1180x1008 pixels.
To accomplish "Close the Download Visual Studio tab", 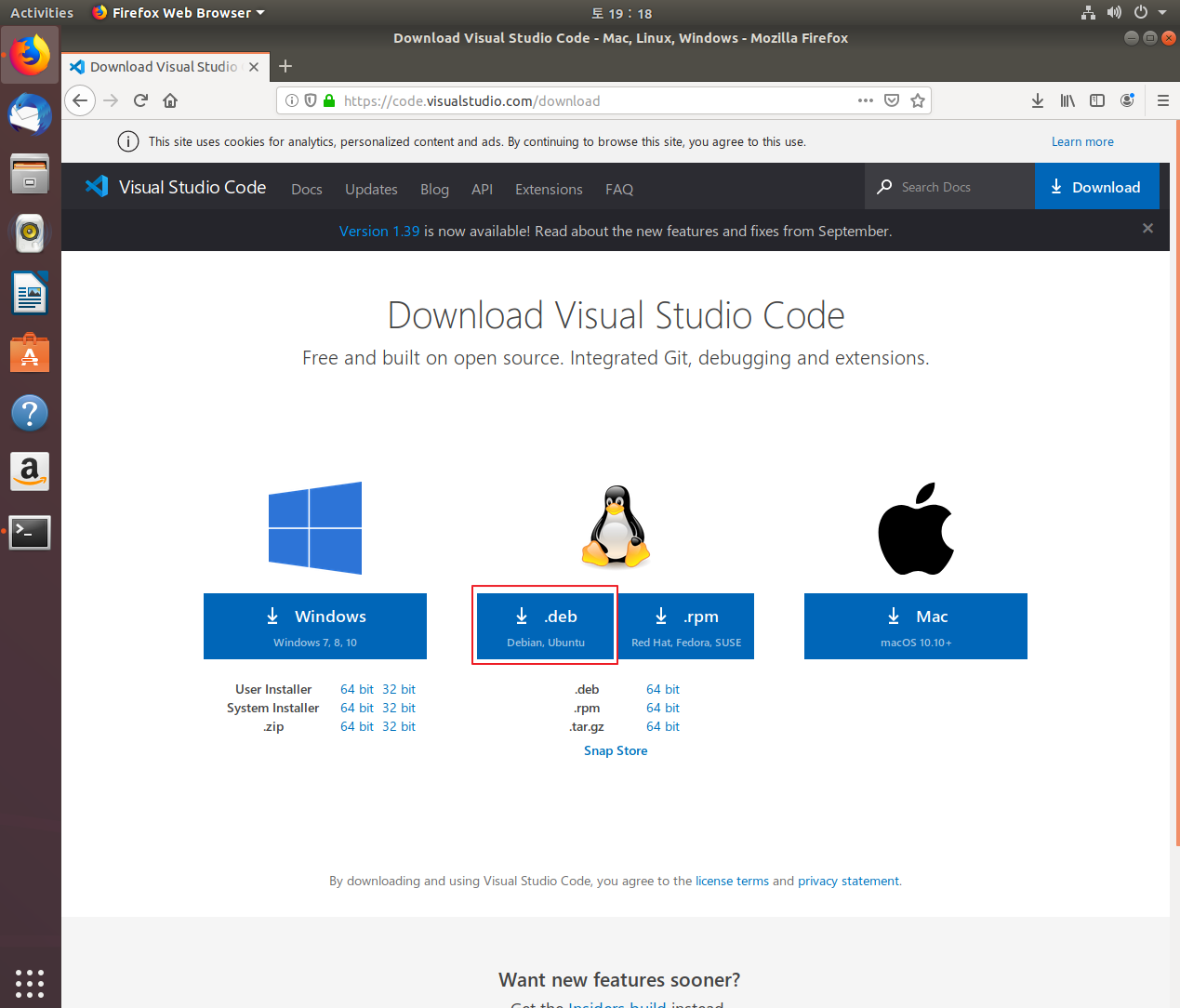I will [254, 67].
